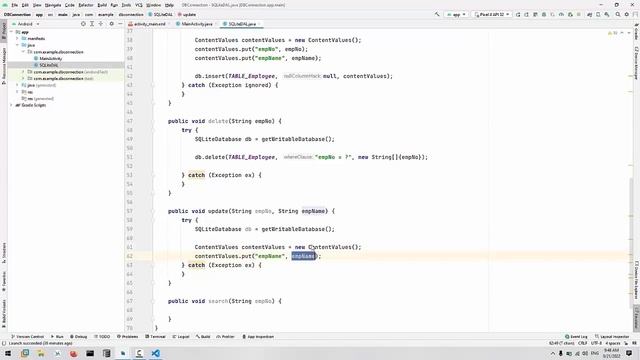This screenshot has width=640, height=360.
Task: Open the Profiler tool window
Action: click(225, 337)
